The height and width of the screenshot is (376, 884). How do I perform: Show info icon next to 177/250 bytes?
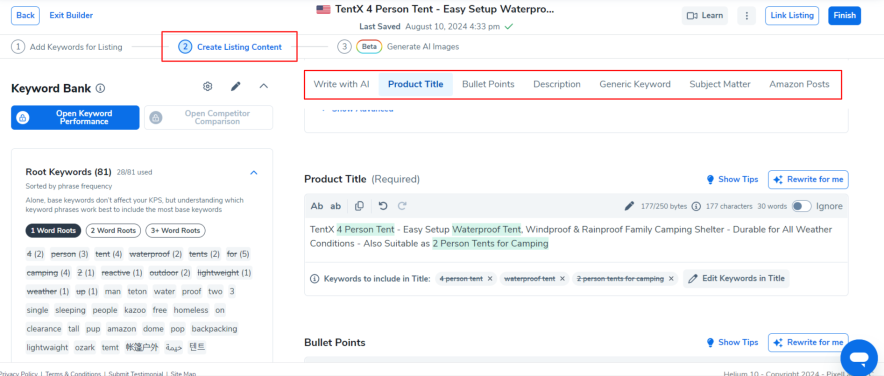point(696,206)
